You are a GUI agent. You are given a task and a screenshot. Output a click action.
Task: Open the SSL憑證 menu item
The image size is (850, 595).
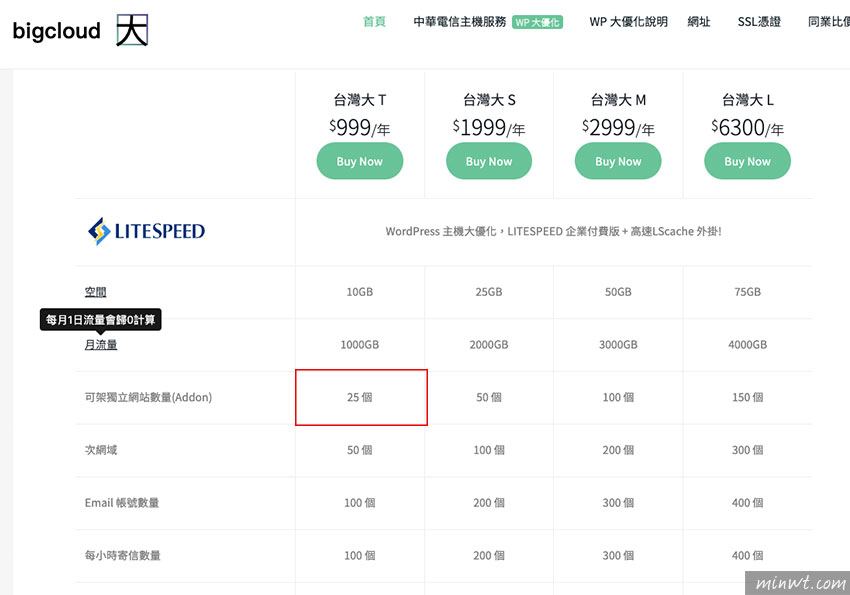pos(759,22)
